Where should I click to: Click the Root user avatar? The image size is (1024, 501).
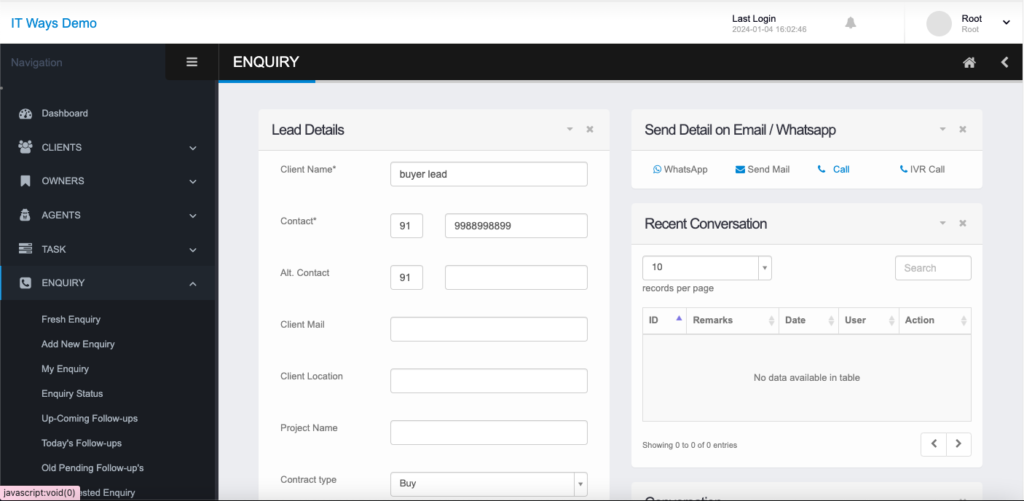[939, 23]
